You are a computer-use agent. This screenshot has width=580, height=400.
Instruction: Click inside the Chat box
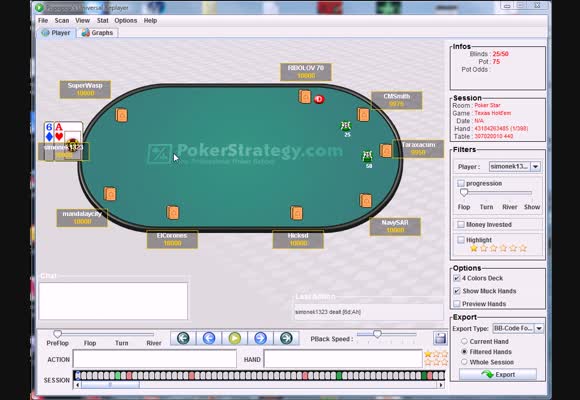[113, 301]
